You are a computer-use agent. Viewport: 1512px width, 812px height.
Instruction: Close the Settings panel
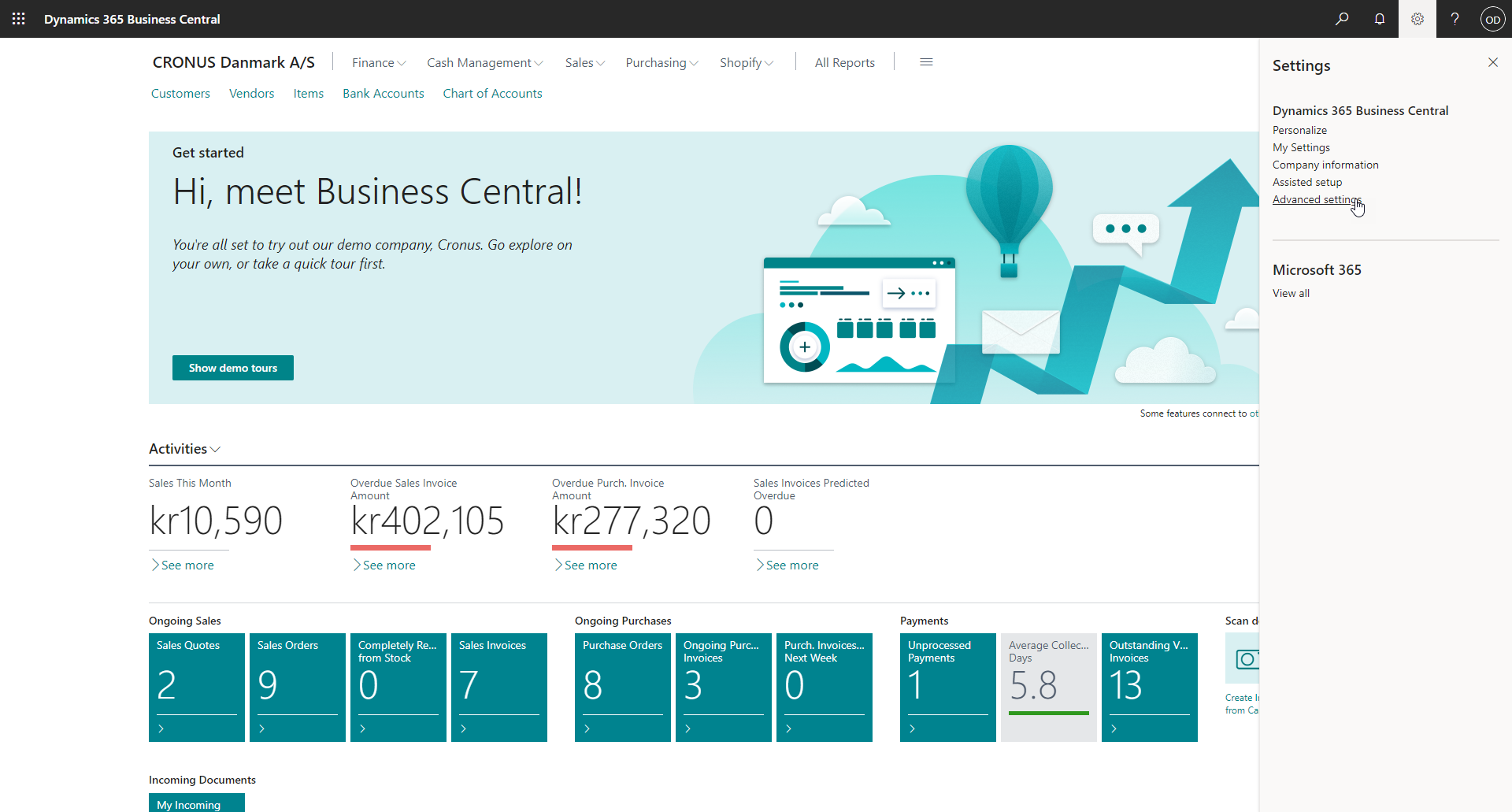(1493, 62)
